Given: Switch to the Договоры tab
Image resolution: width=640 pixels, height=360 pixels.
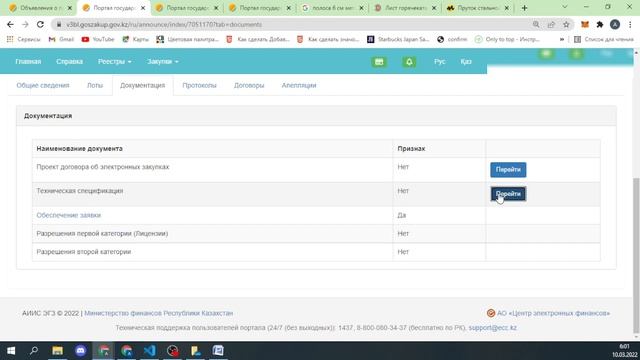Looking at the screenshot, I should pos(249,85).
